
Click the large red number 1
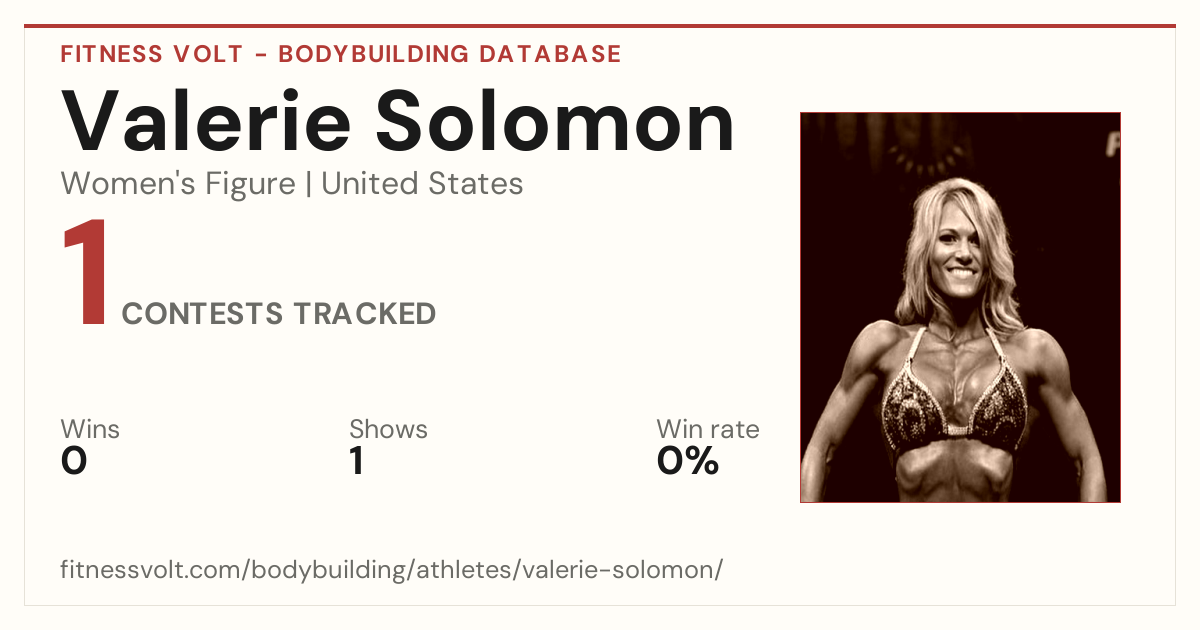[85, 275]
